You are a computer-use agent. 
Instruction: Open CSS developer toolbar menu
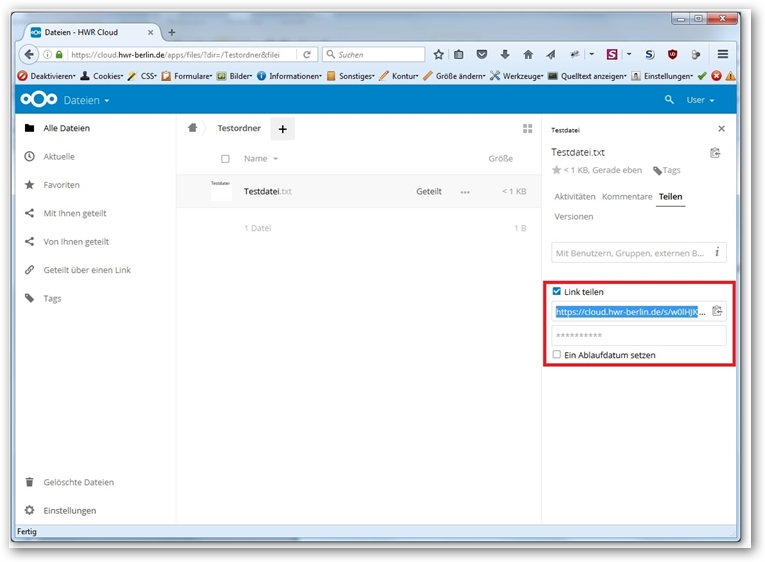click(x=142, y=76)
